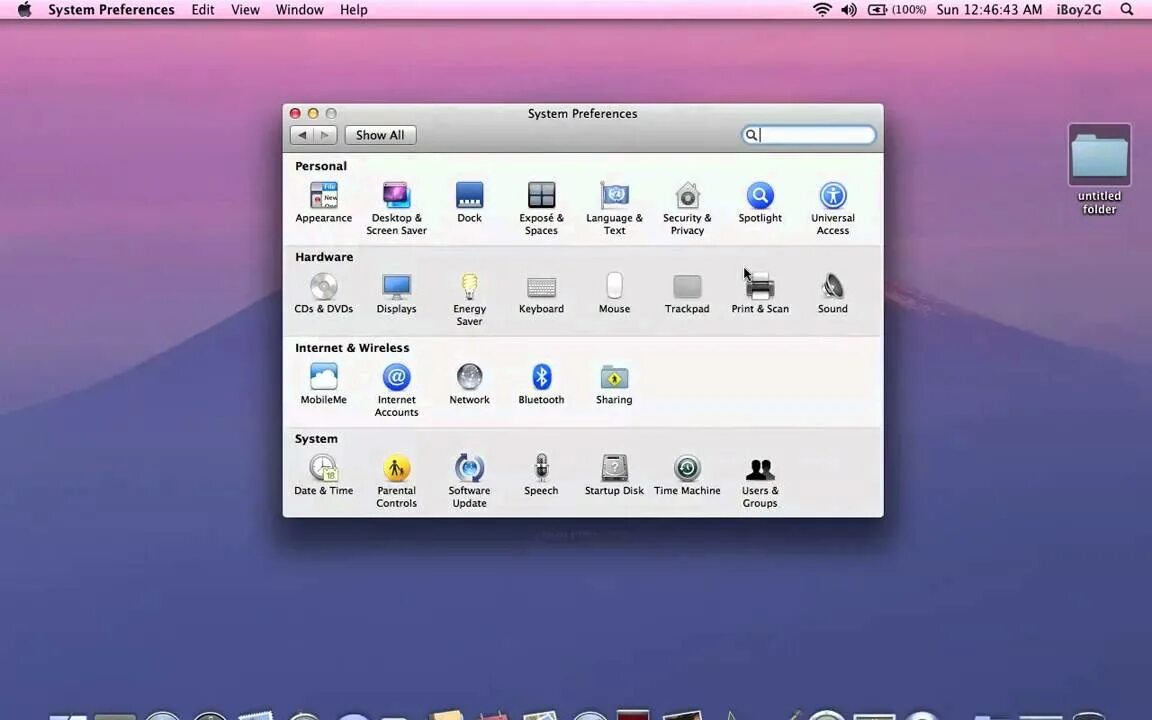Open the iBoy2G user menu
1152x720 pixels.
pyautogui.click(x=1079, y=10)
